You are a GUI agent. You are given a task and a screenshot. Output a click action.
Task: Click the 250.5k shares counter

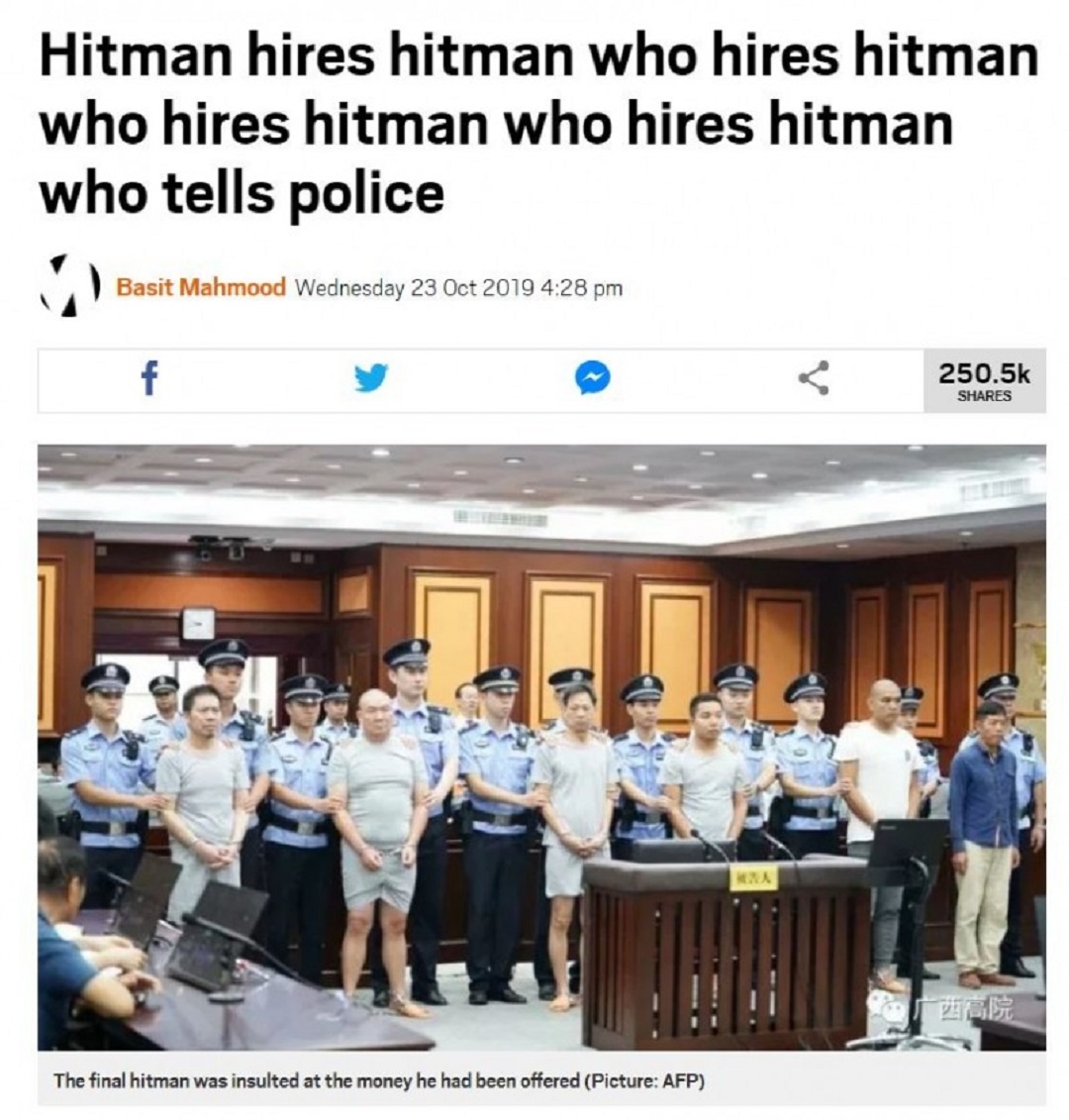pyautogui.click(x=984, y=381)
